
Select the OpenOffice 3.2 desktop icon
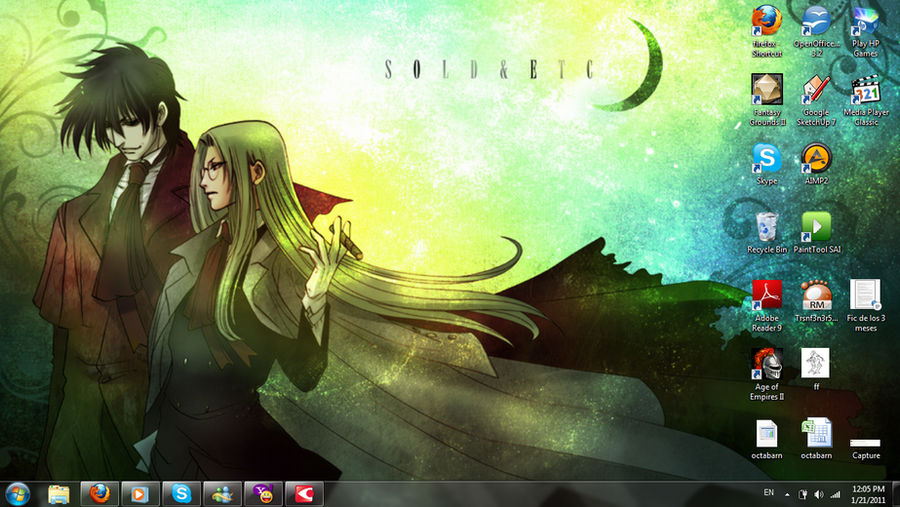816,31
